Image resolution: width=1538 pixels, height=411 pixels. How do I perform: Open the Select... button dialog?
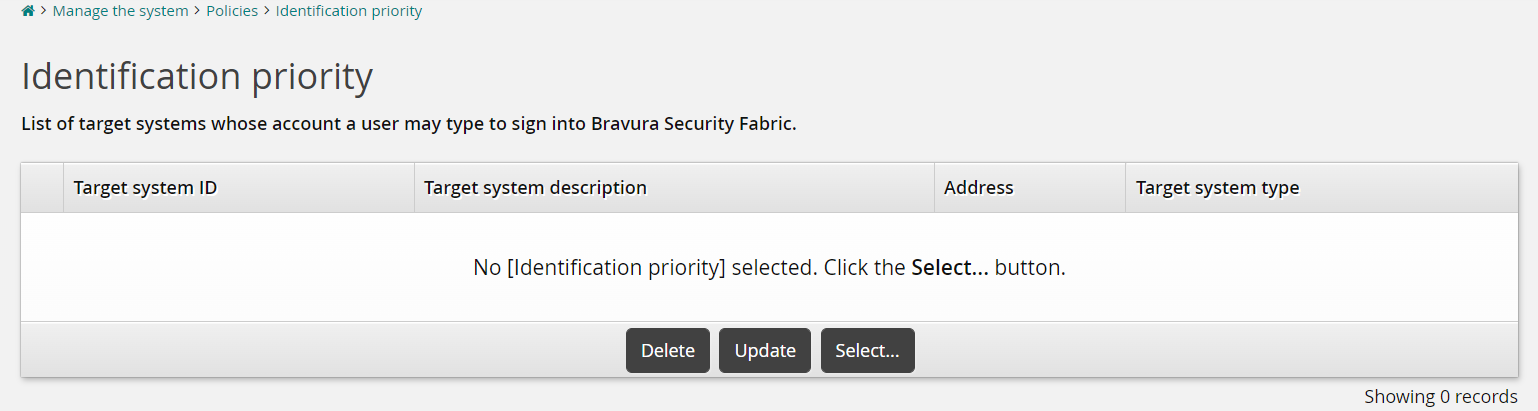point(867,351)
